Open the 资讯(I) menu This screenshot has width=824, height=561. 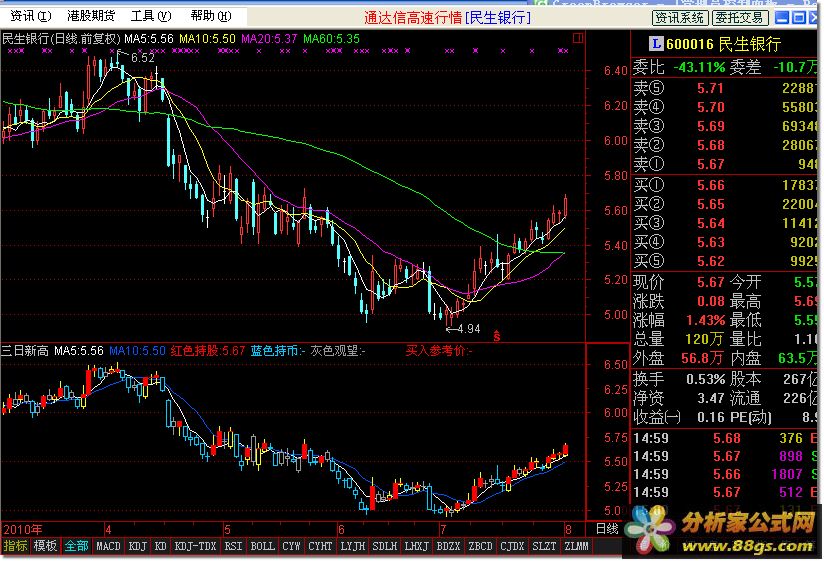[30, 16]
